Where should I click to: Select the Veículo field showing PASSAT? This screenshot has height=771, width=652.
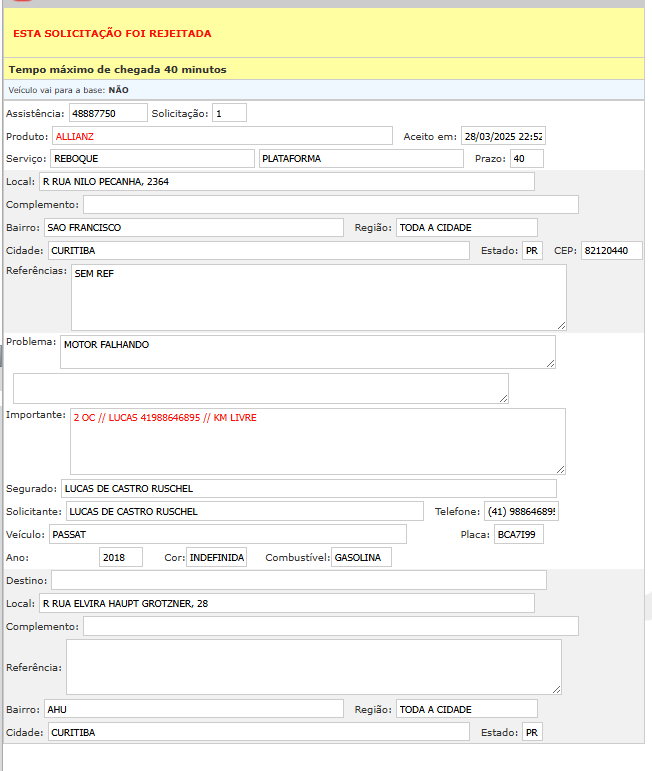pyautogui.click(x=227, y=534)
